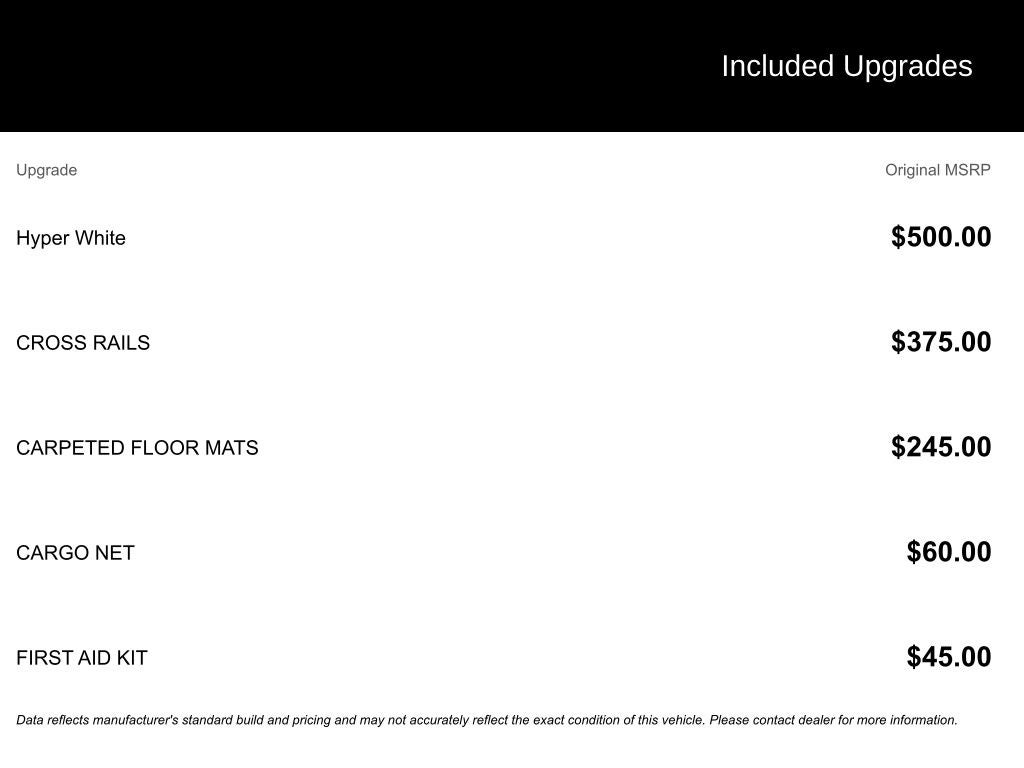Screen dimensions: 1024x768
Task: Click the $245.00 floor mats price
Action: coord(941,447)
